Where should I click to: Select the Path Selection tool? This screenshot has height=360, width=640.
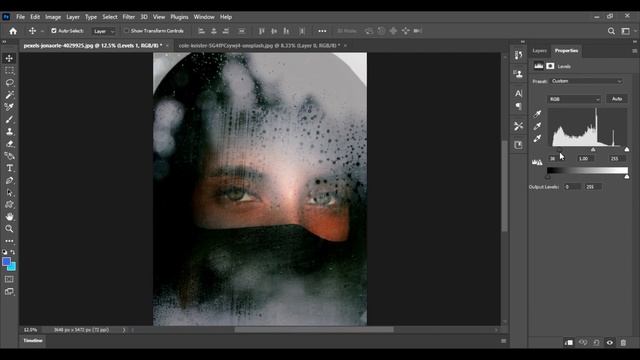[9, 193]
